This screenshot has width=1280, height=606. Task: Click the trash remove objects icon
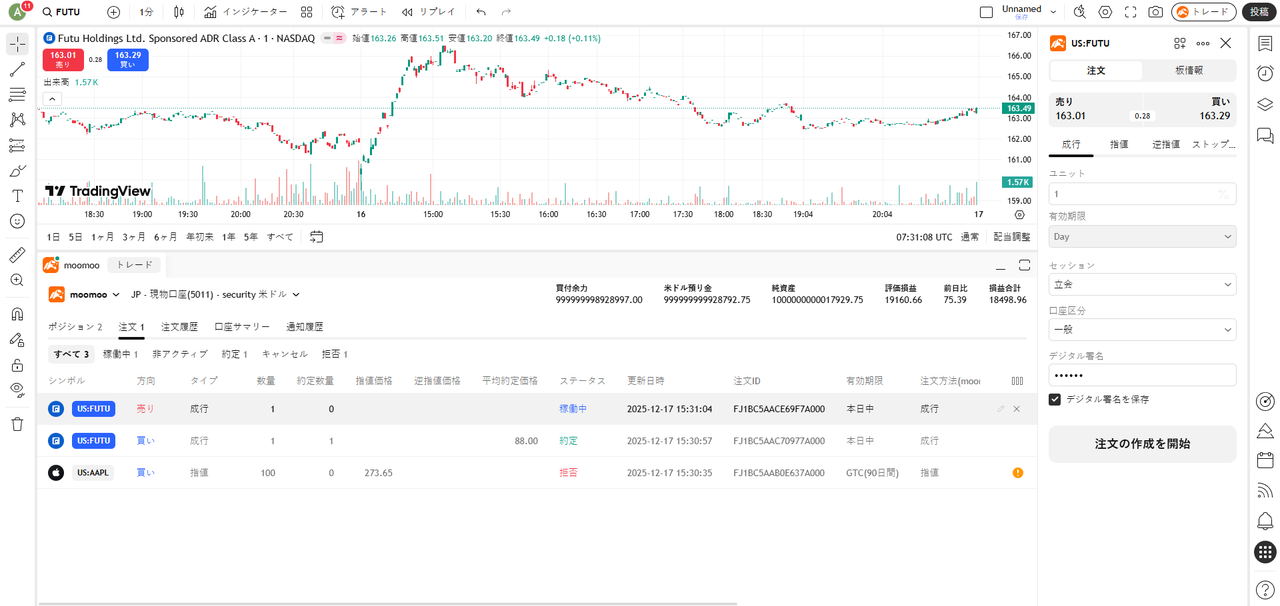(x=17, y=424)
